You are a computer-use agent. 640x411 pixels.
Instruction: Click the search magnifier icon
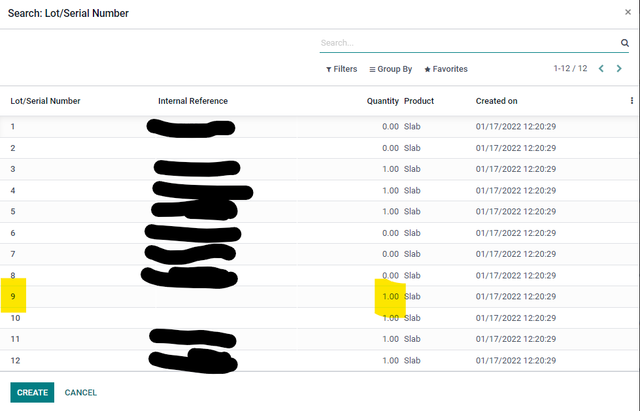(x=624, y=43)
